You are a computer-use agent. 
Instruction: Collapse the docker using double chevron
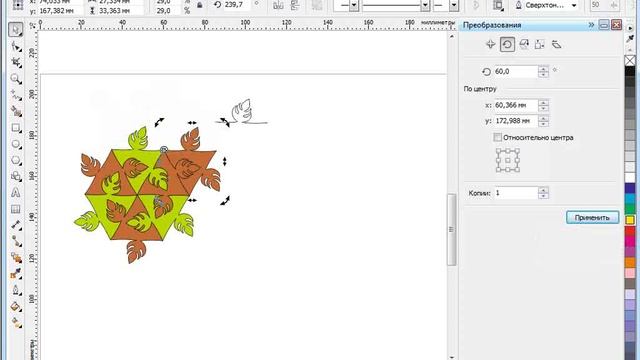click(x=591, y=25)
